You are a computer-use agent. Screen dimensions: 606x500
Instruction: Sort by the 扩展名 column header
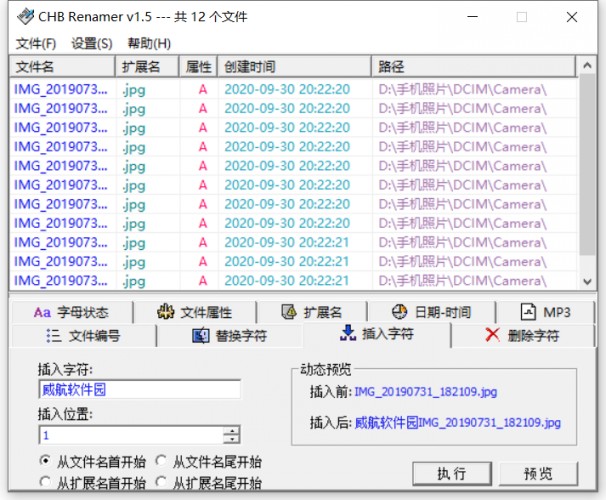tap(147, 66)
